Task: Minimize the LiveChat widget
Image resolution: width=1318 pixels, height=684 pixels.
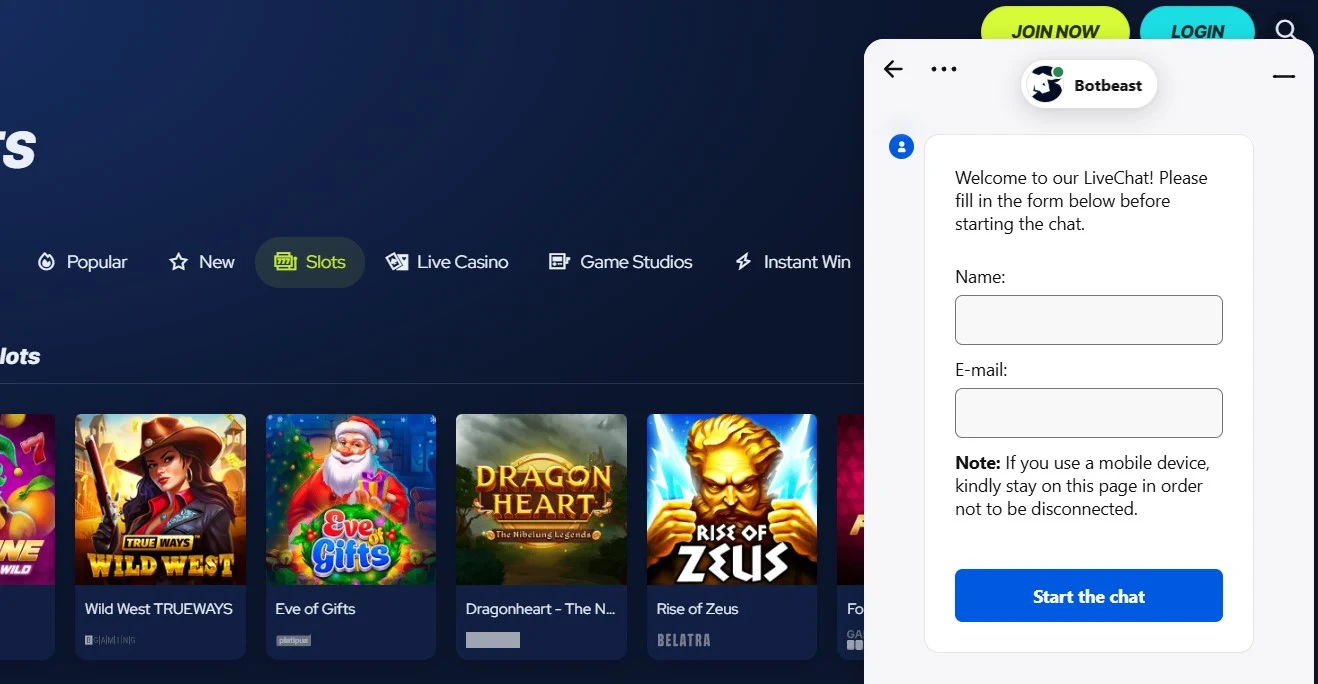Action: pos(1284,76)
